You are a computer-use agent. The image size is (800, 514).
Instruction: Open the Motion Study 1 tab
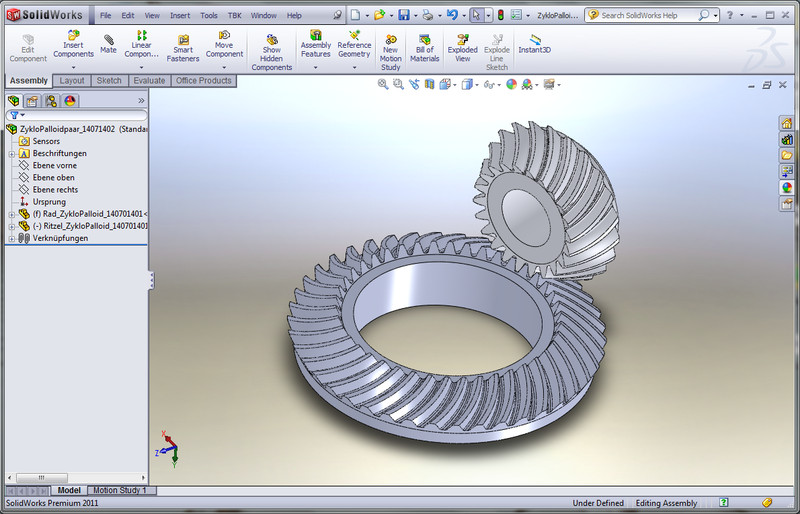tap(120, 491)
